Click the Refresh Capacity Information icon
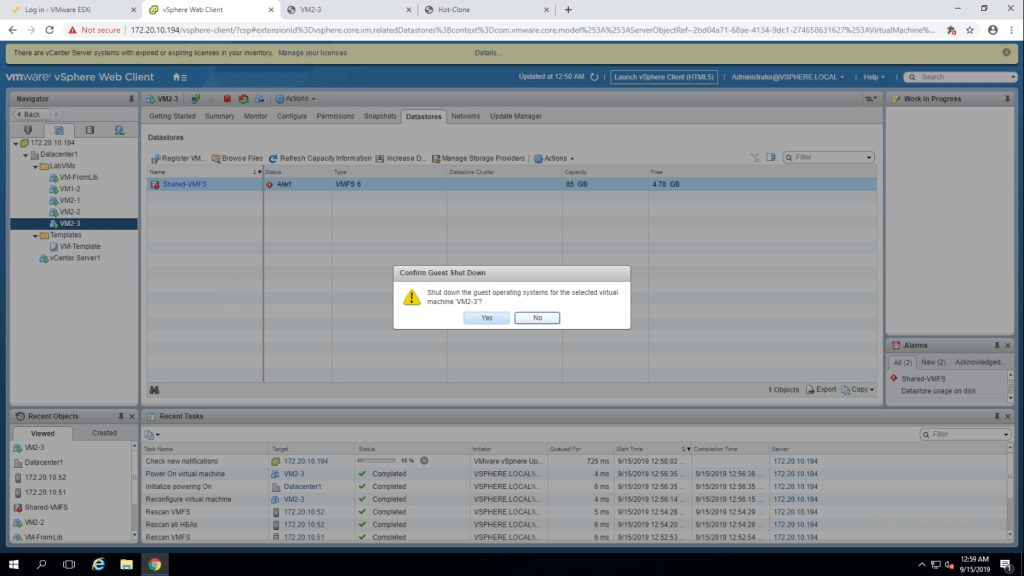The height and width of the screenshot is (576, 1024). pos(273,158)
